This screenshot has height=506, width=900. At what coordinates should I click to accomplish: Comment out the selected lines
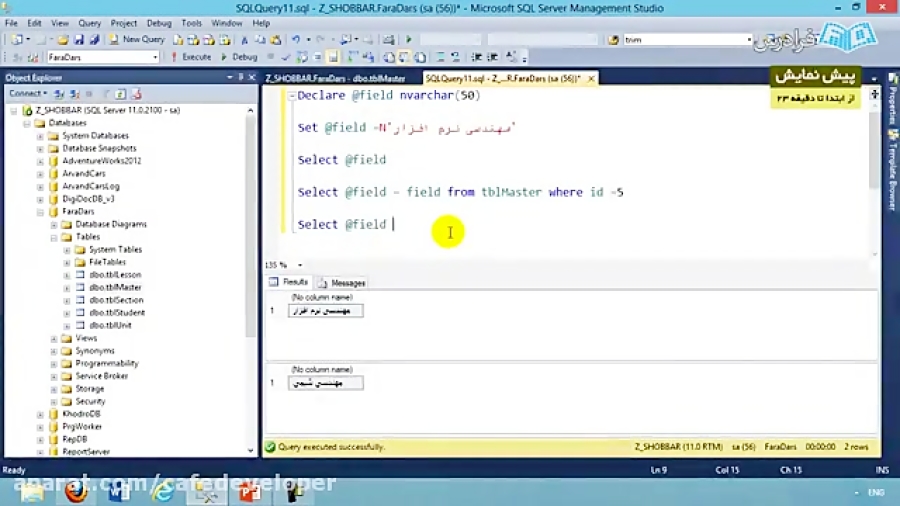441,57
